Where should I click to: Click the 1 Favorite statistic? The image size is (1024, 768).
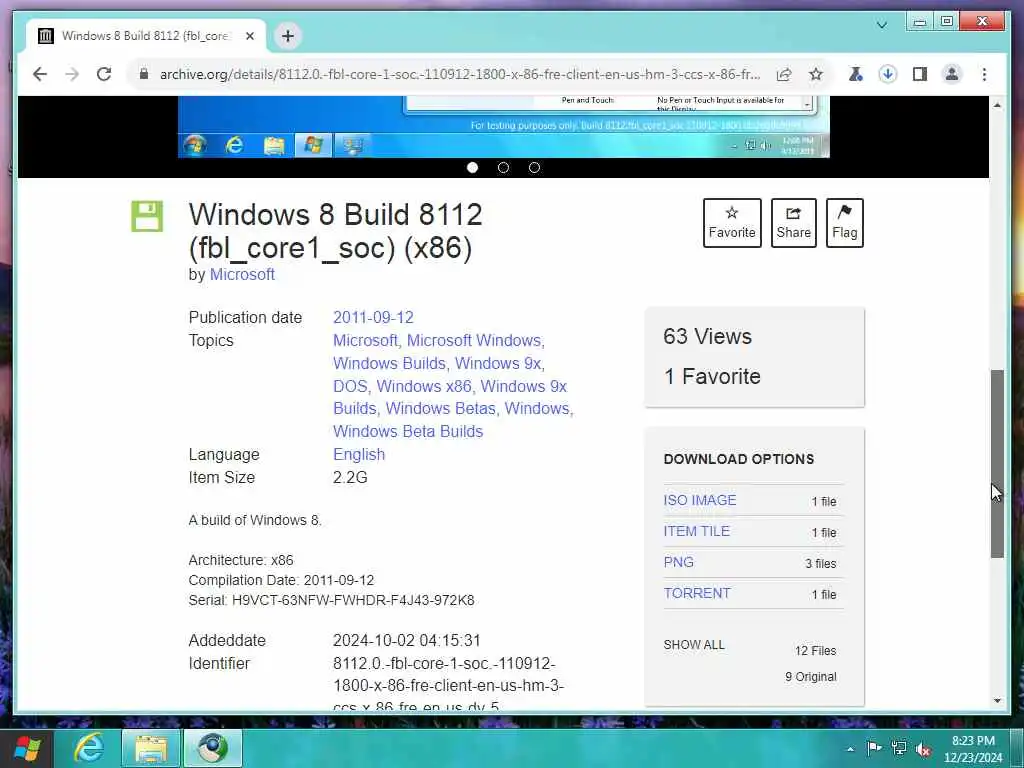[712, 376]
